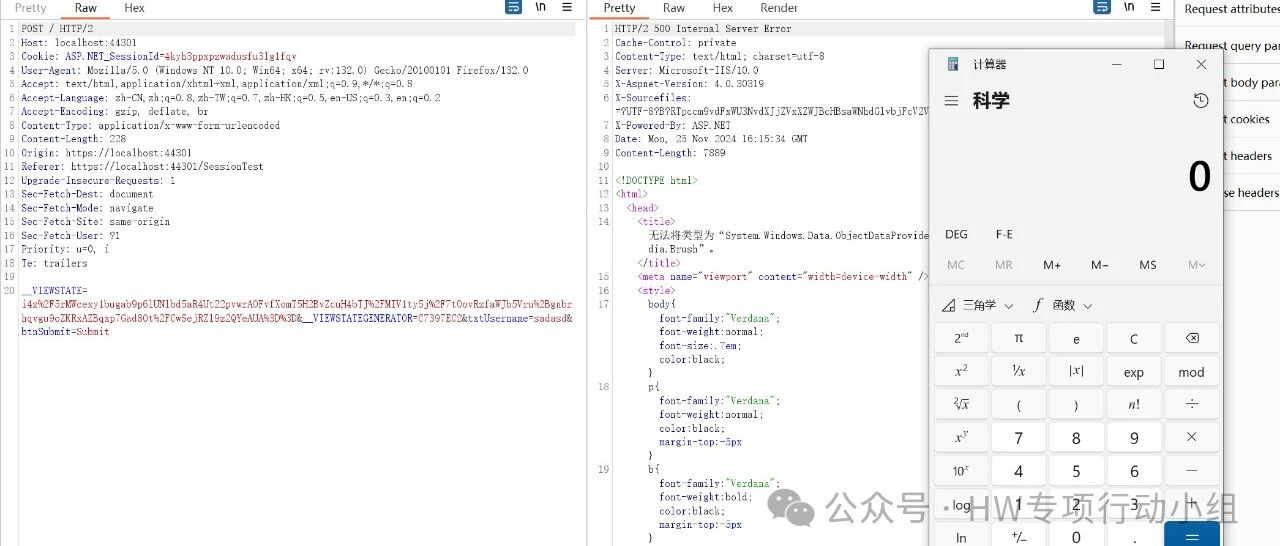Toggle the DEG angle unit mode
Screen dimensions: 1280x546
tap(956, 234)
